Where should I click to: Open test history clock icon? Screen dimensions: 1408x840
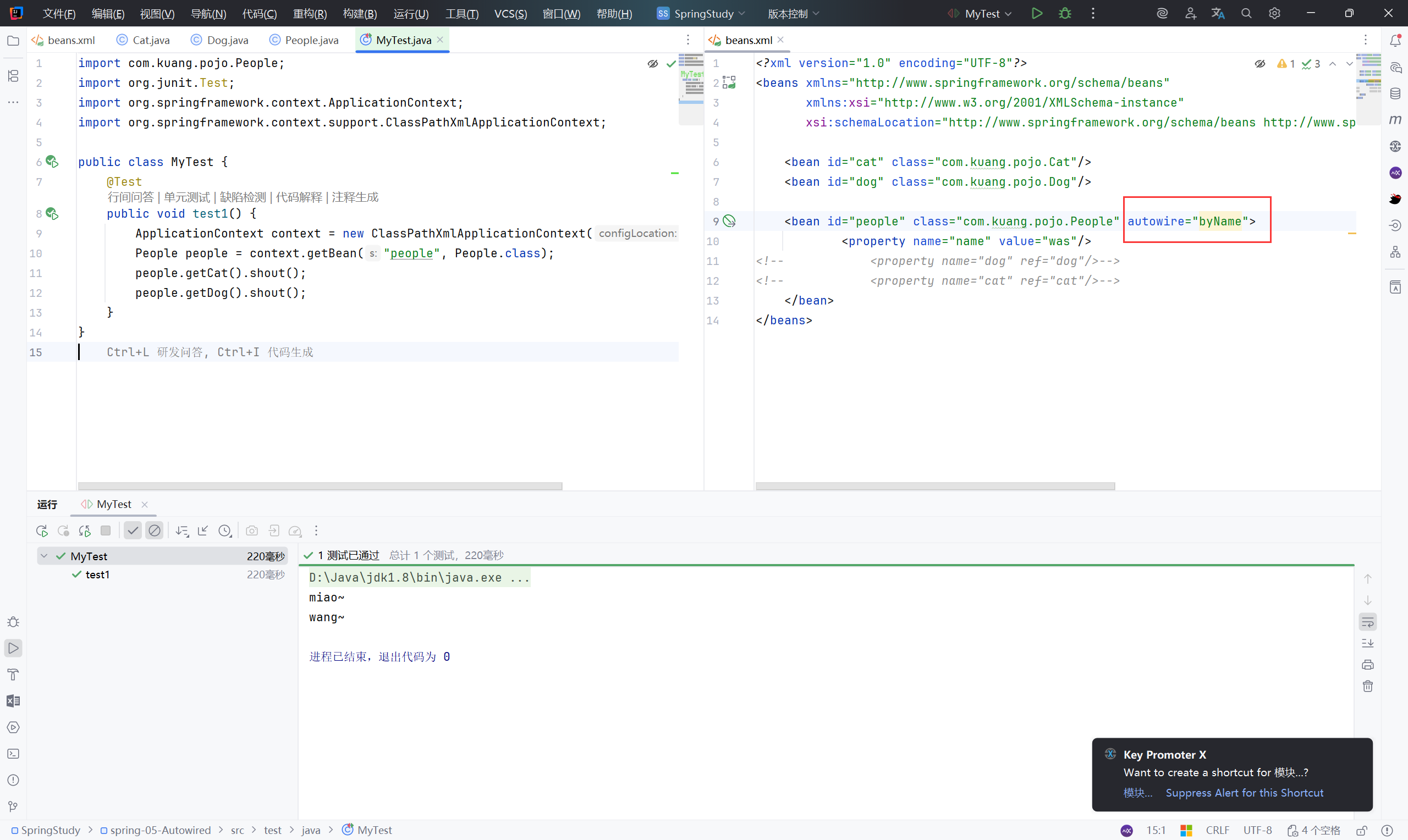pyautogui.click(x=225, y=530)
